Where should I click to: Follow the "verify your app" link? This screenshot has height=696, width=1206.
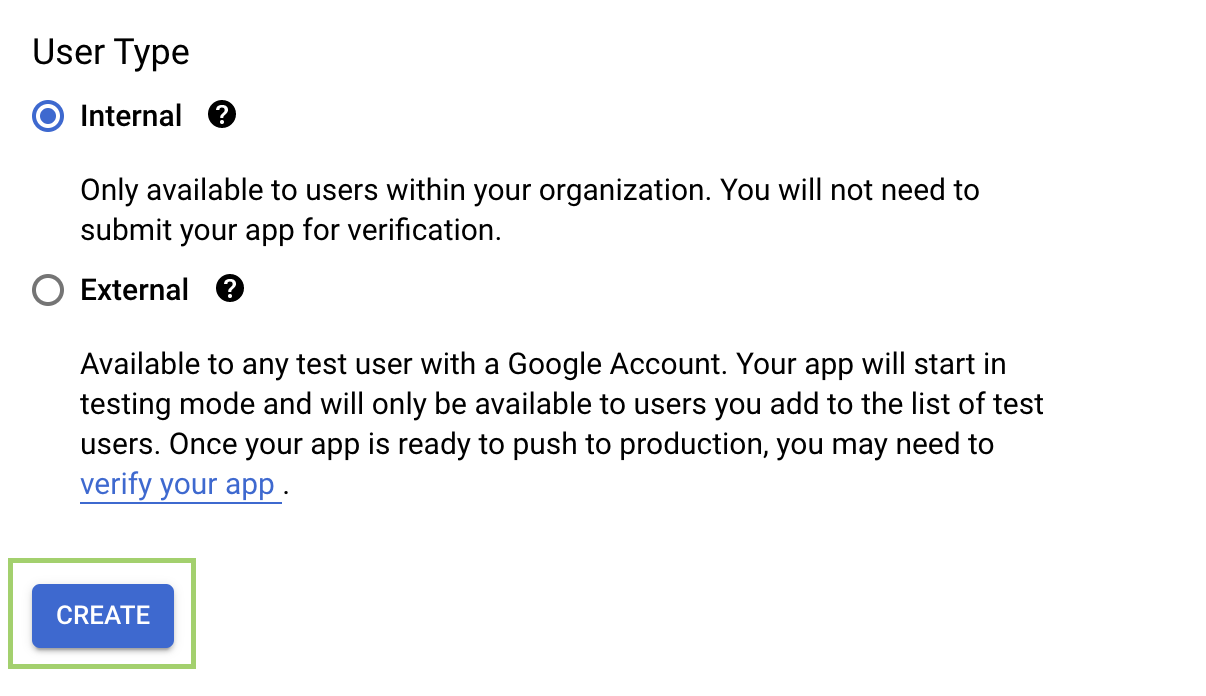click(x=178, y=485)
